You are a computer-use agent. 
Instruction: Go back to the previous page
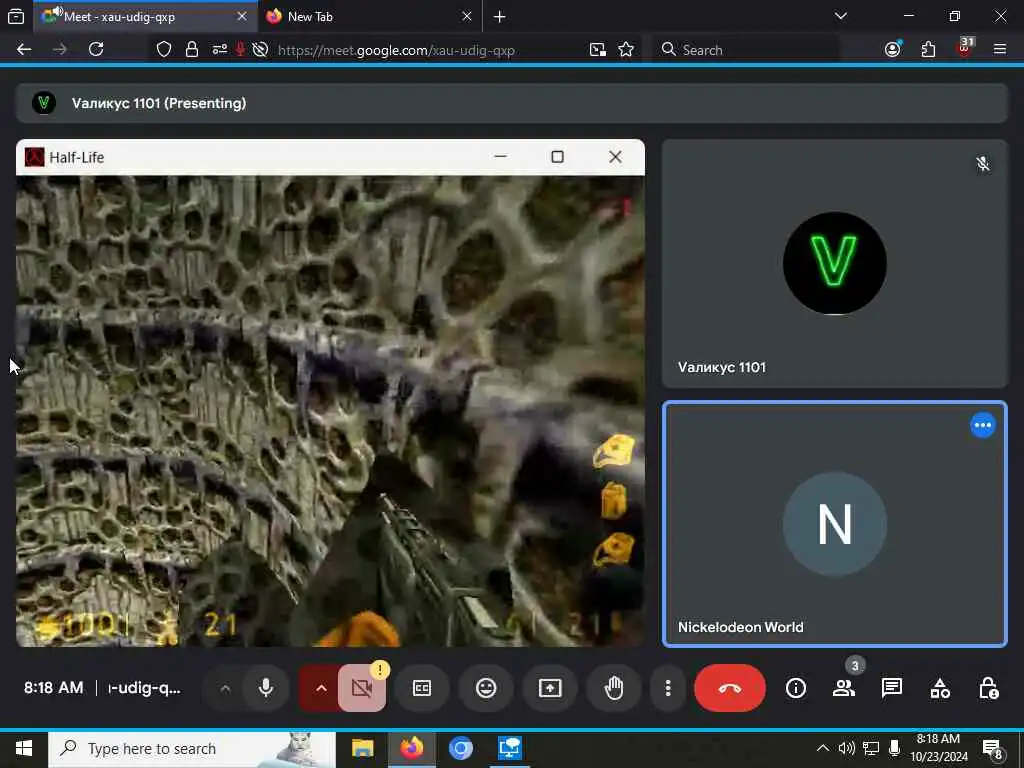click(24, 50)
